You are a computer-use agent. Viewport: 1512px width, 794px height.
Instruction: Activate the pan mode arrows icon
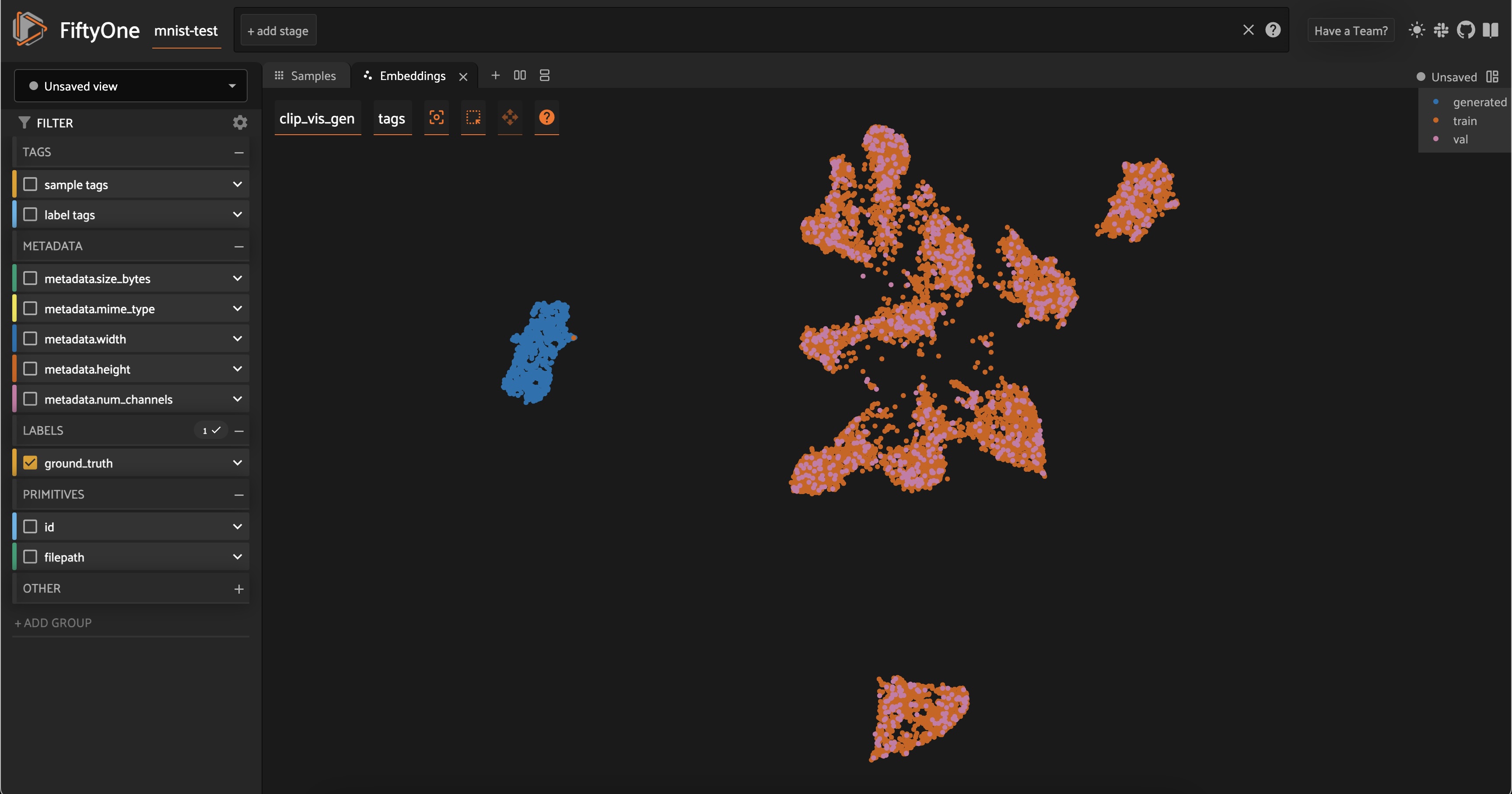pos(510,117)
